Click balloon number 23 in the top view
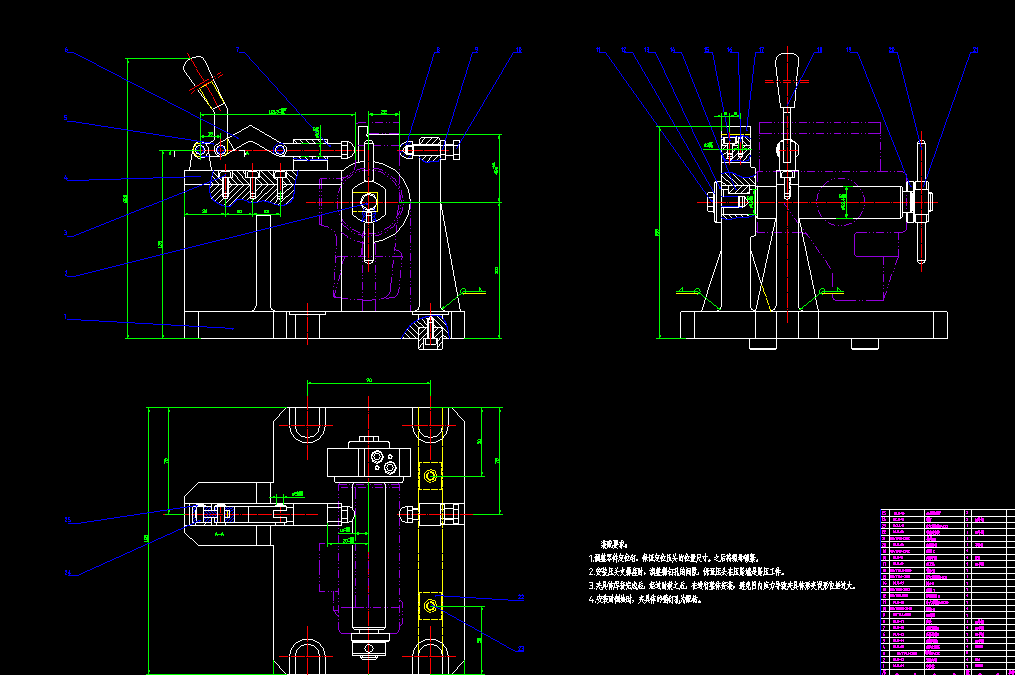This screenshot has height=675, width=1015. [521, 648]
